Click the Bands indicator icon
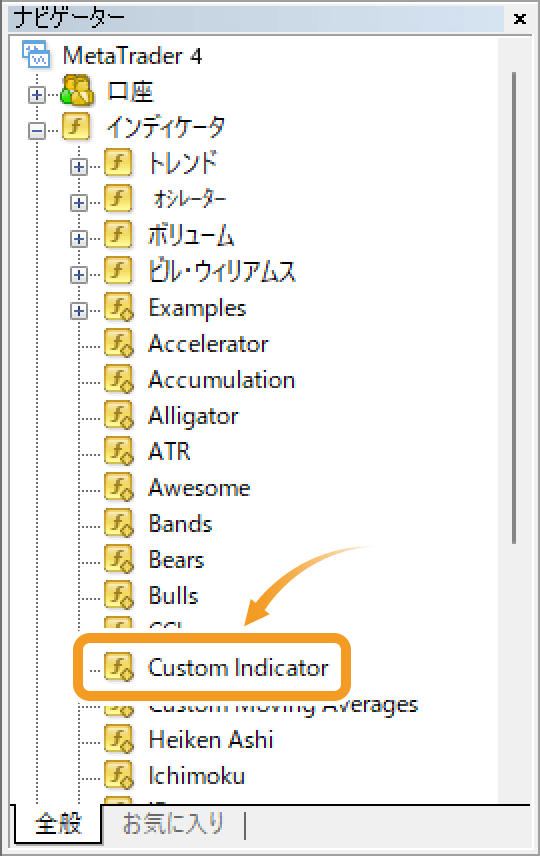The image size is (540, 856). click(118, 524)
